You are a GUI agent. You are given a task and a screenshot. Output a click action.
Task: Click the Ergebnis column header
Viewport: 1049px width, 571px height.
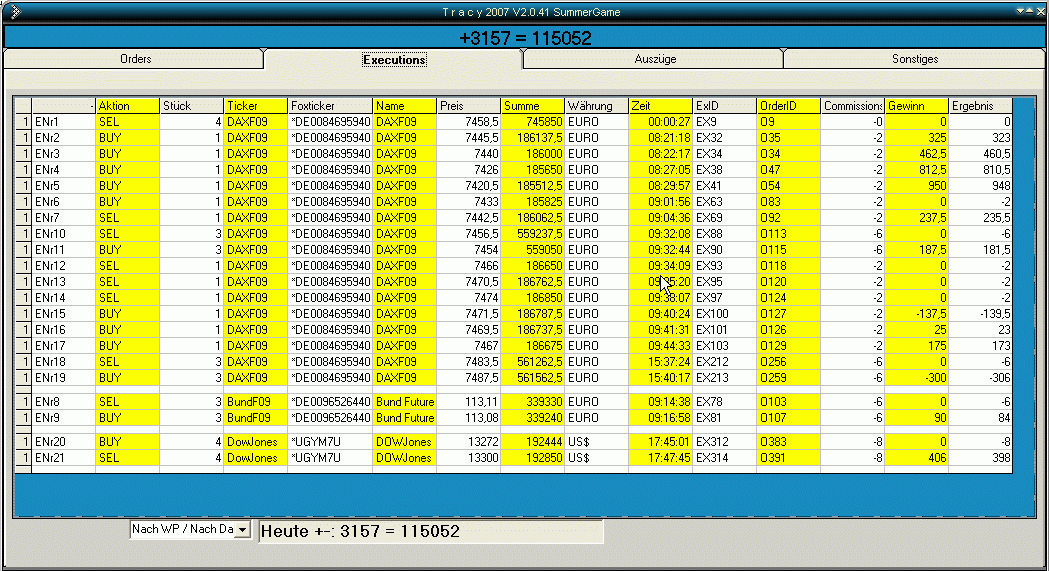[x=980, y=106]
